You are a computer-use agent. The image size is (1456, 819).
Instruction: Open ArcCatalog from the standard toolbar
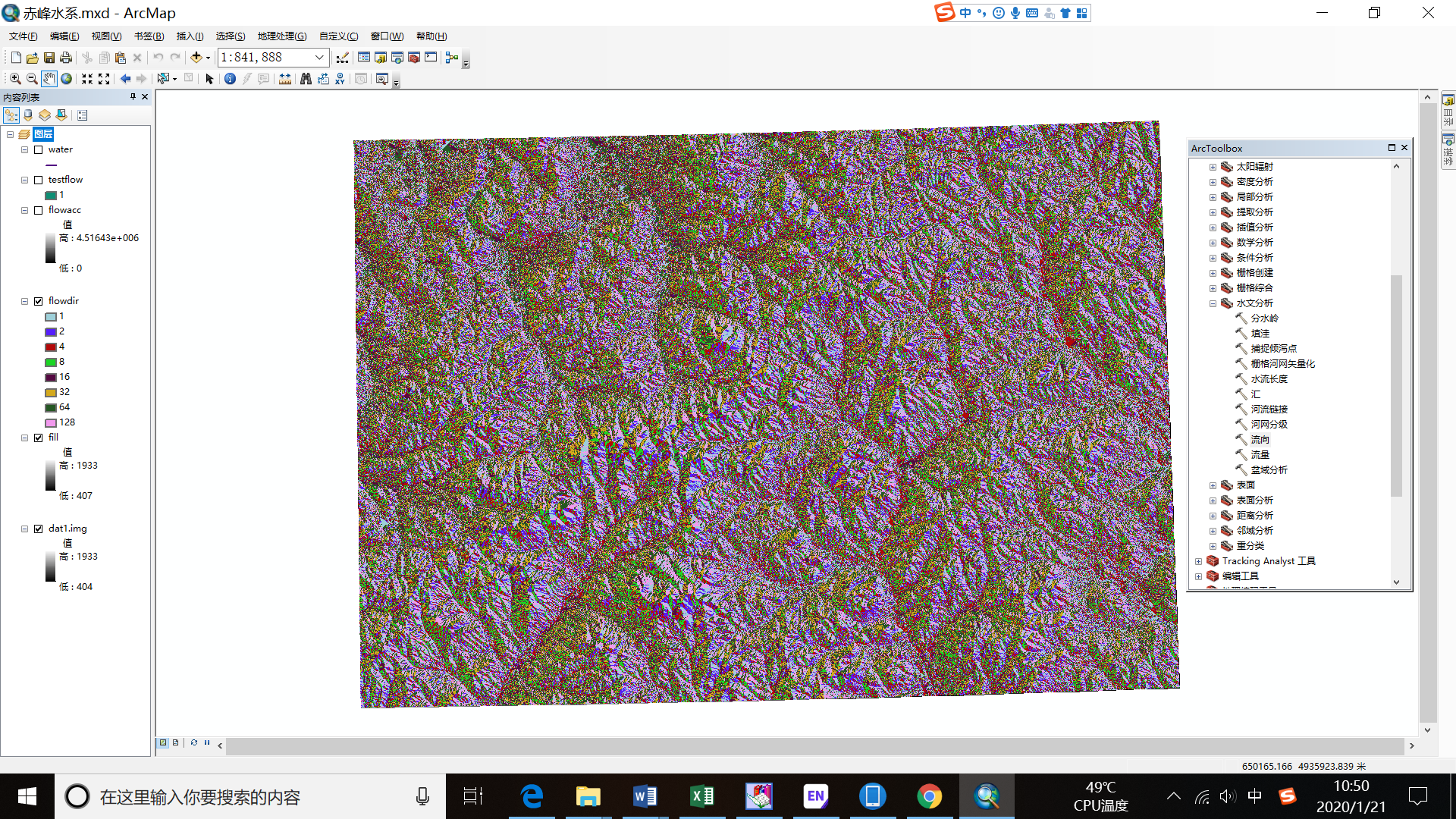(x=379, y=57)
